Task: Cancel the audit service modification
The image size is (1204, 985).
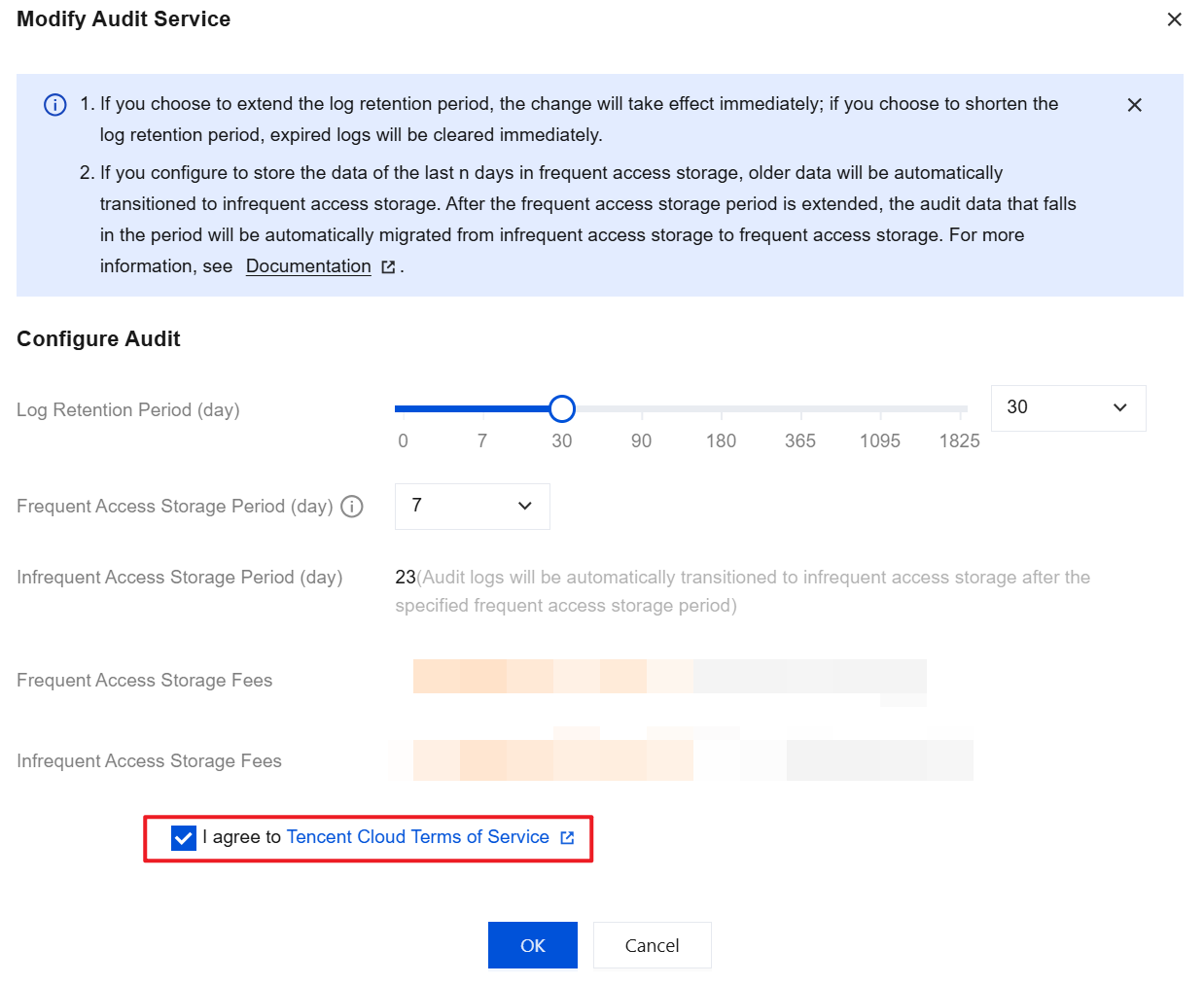Action: 652,945
